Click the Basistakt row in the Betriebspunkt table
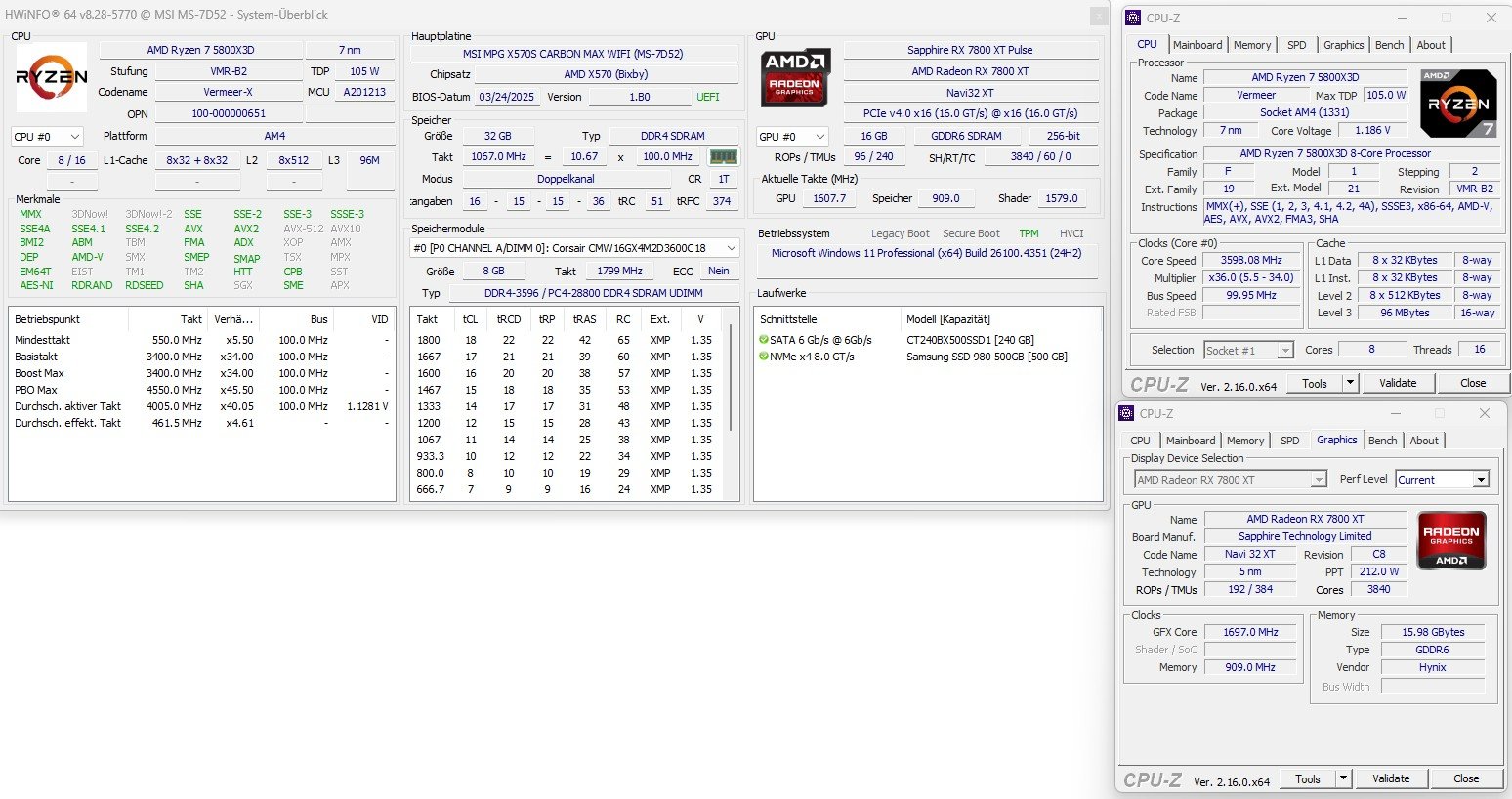This screenshot has height=799, width=1512. (201, 357)
